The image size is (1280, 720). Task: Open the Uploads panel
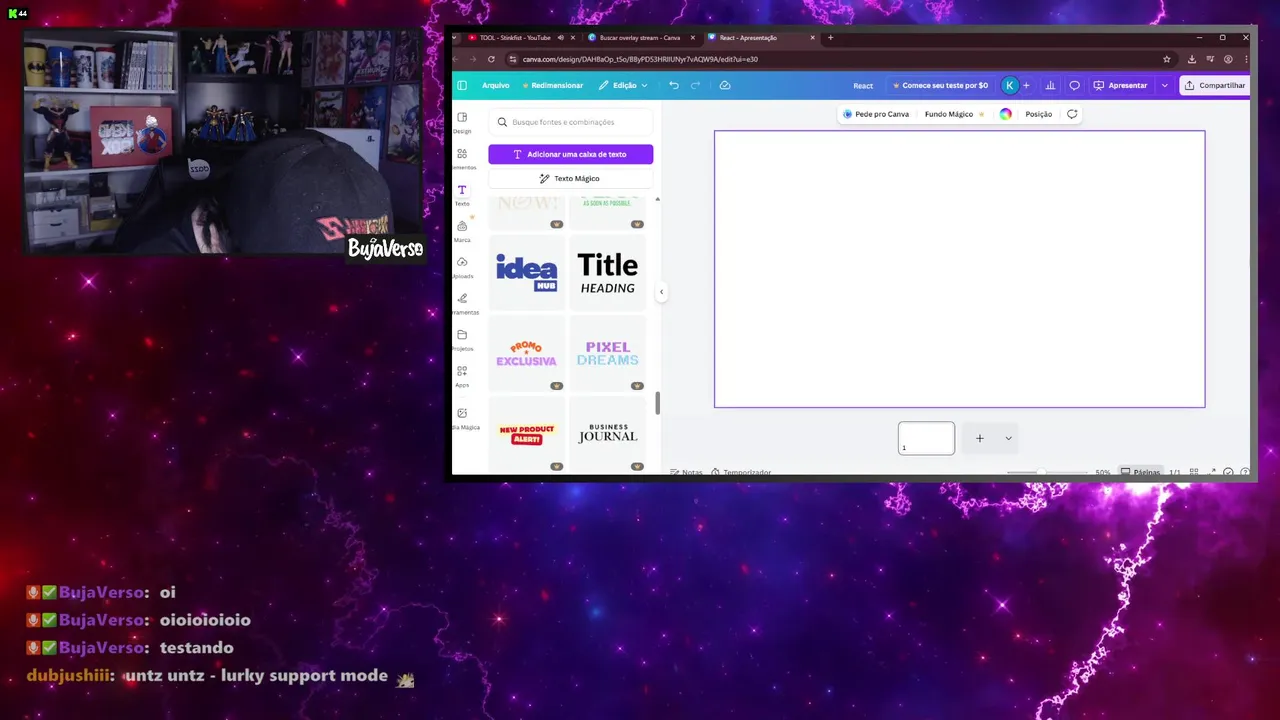coord(462,266)
